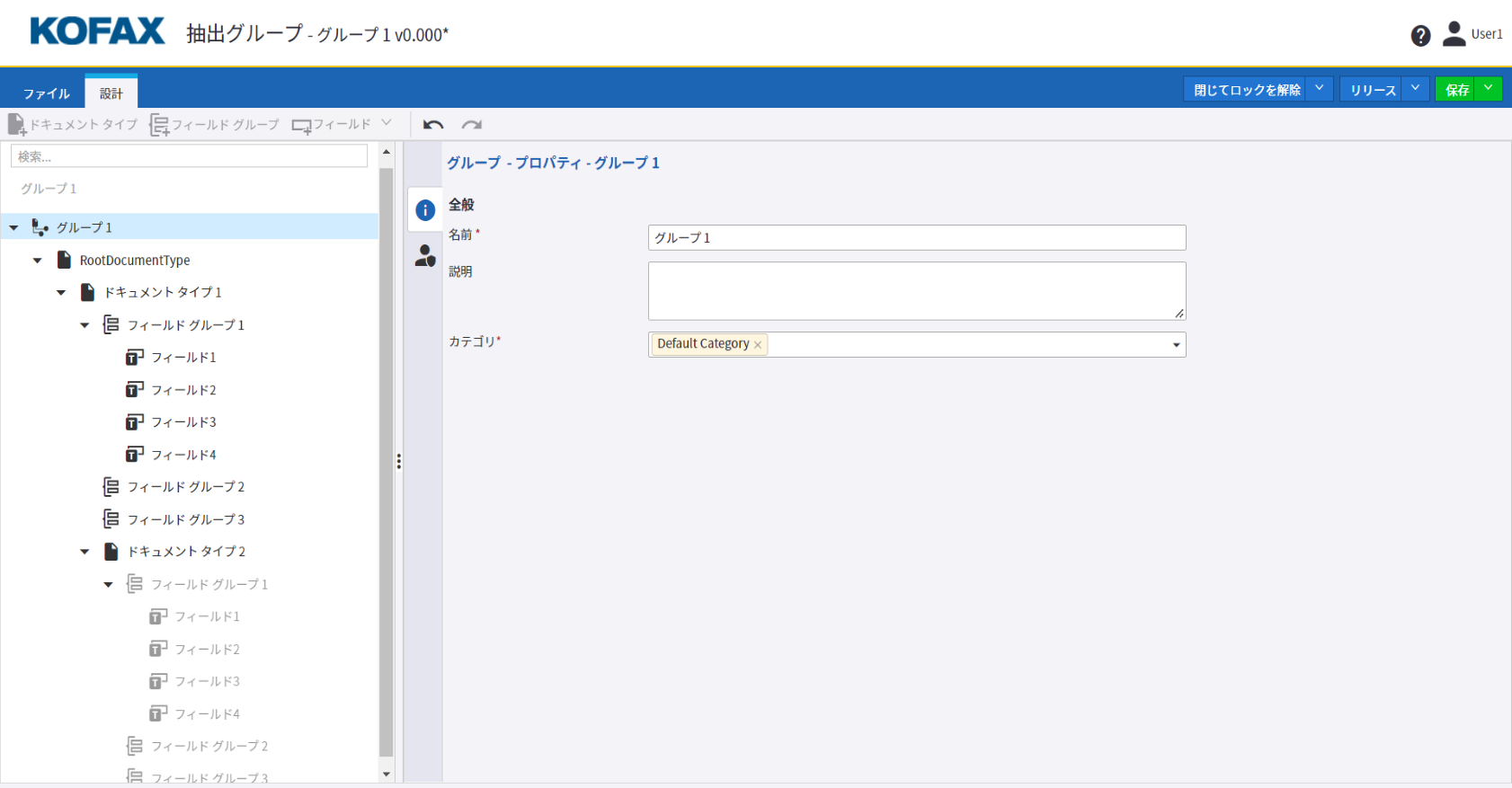Viewport: 1512px width, 788px height.
Task: Select the user permissions side tab icon
Action: click(425, 256)
